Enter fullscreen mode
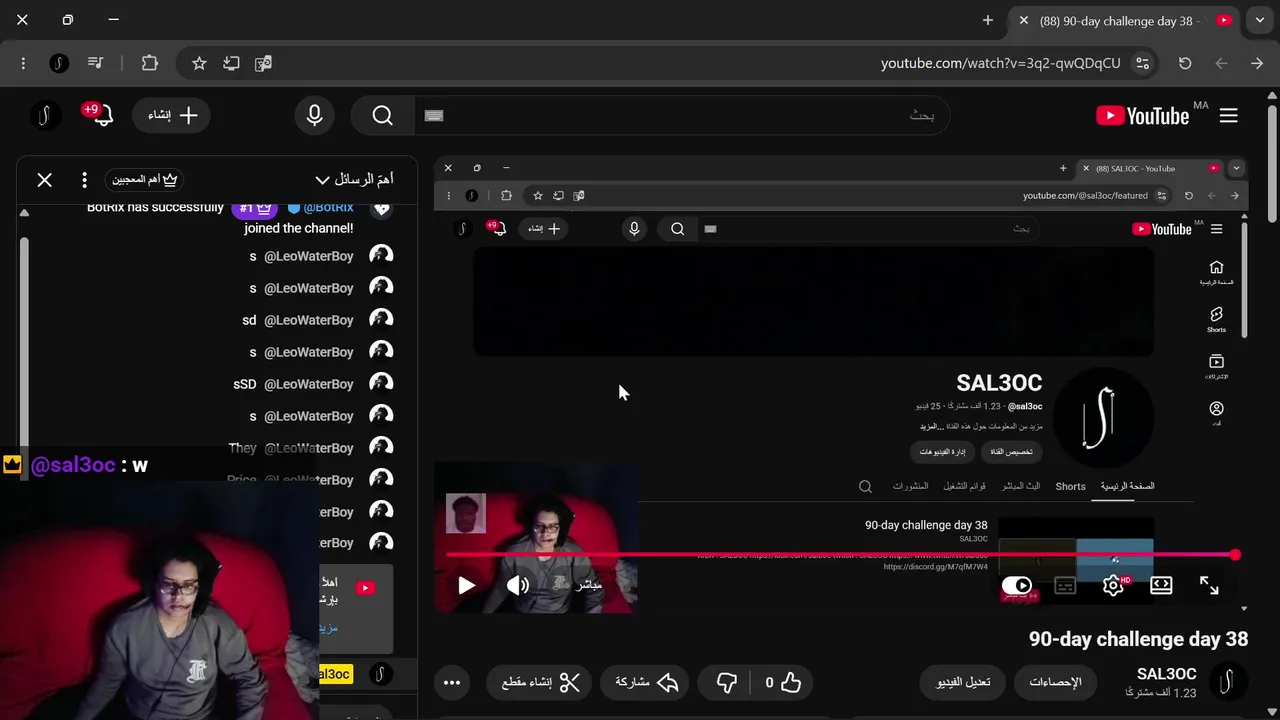 [x=1209, y=586]
